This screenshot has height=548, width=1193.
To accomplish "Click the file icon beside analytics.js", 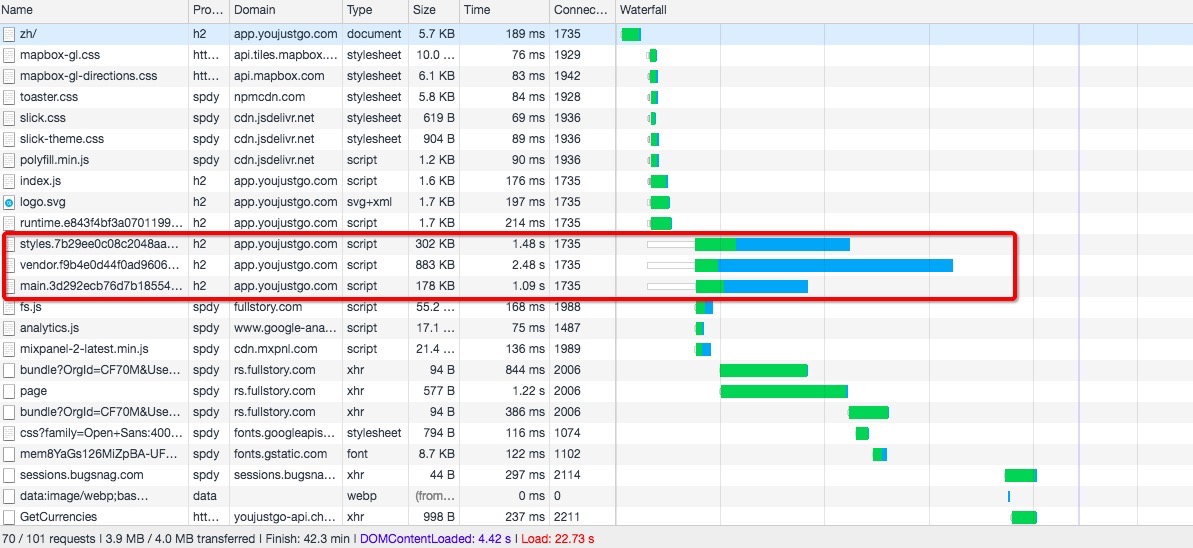I will (x=8, y=328).
